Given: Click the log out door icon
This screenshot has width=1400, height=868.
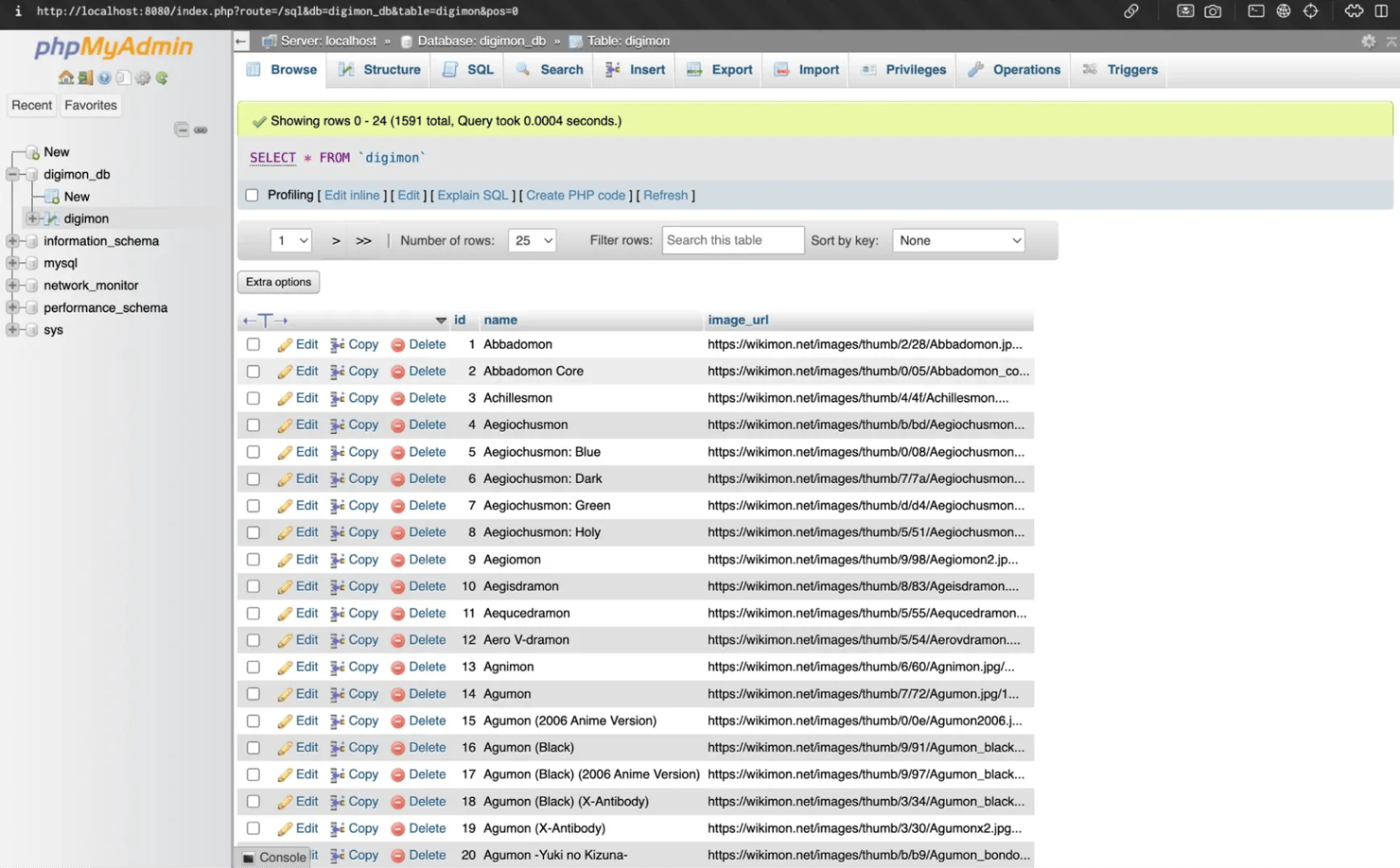Looking at the screenshot, I should point(85,78).
